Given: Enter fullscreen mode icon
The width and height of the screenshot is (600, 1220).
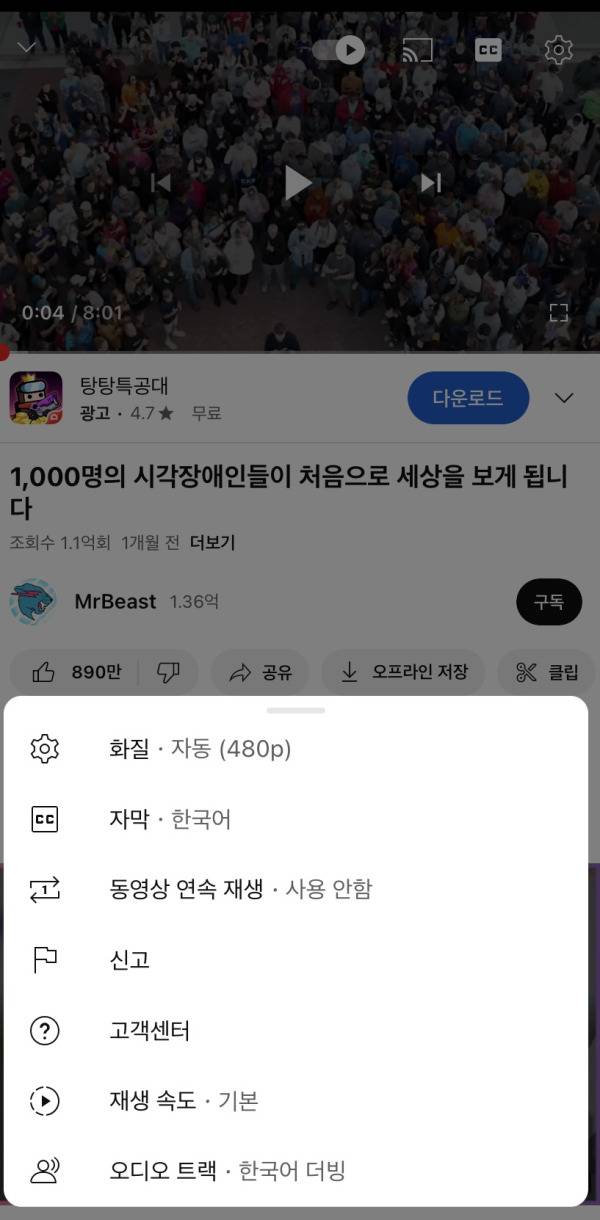Looking at the screenshot, I should (x=559, y=313).
